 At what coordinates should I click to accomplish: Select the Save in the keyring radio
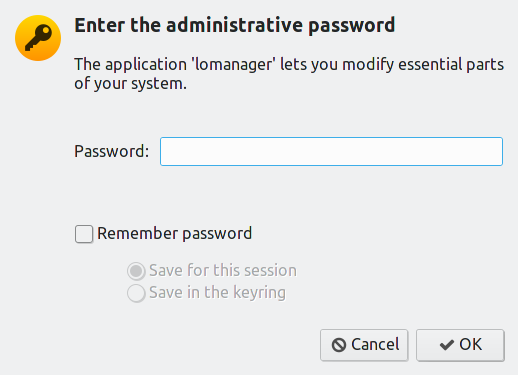[x=136, y=293]
